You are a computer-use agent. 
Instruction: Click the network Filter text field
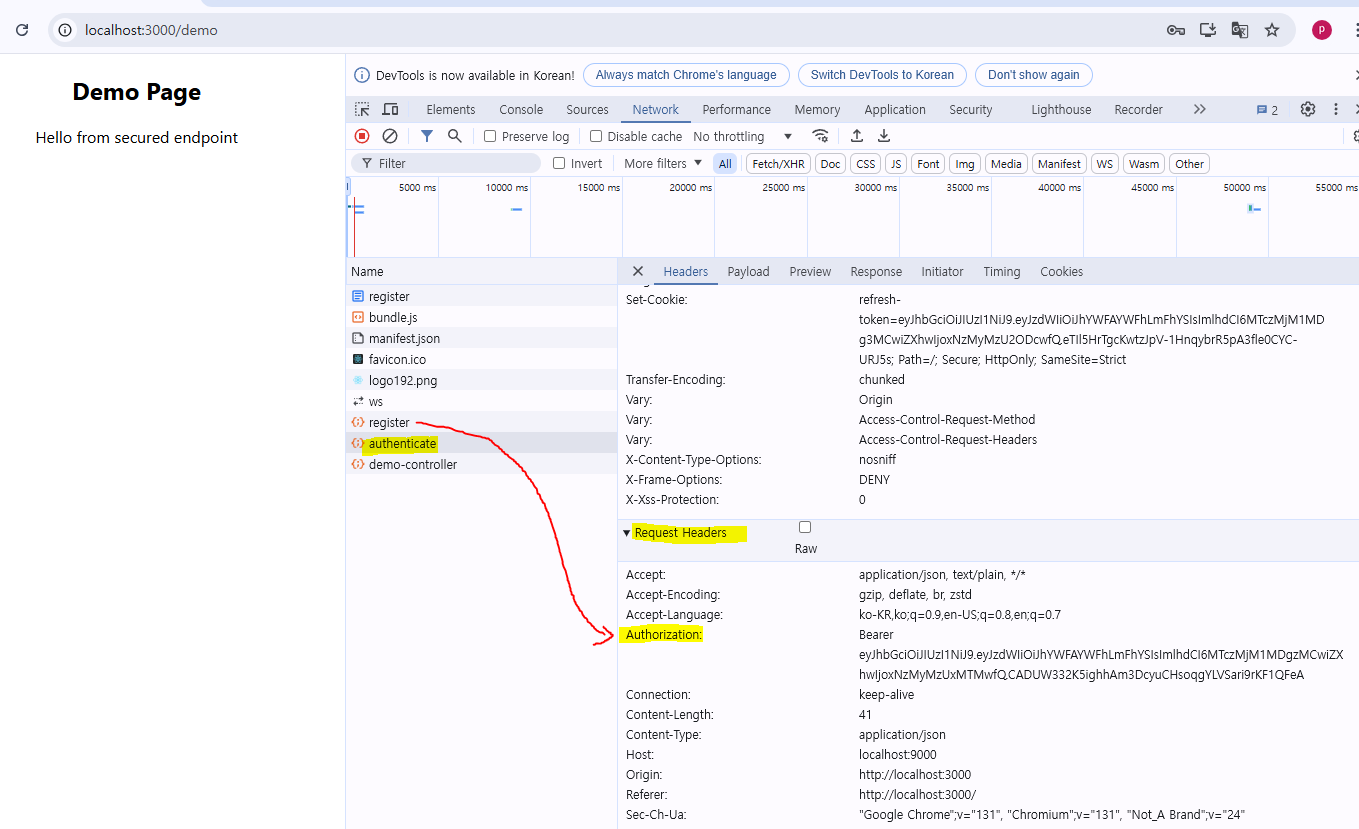[x=446, y=163]
